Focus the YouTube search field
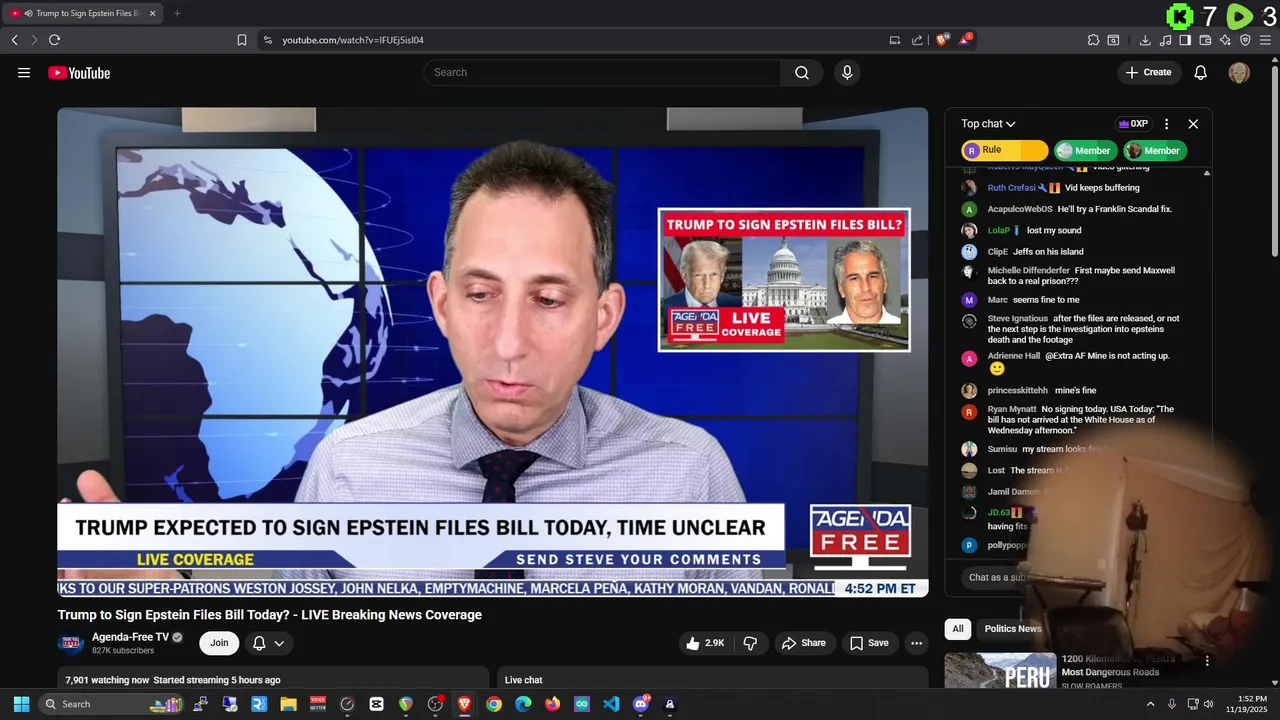 [602, 72]
